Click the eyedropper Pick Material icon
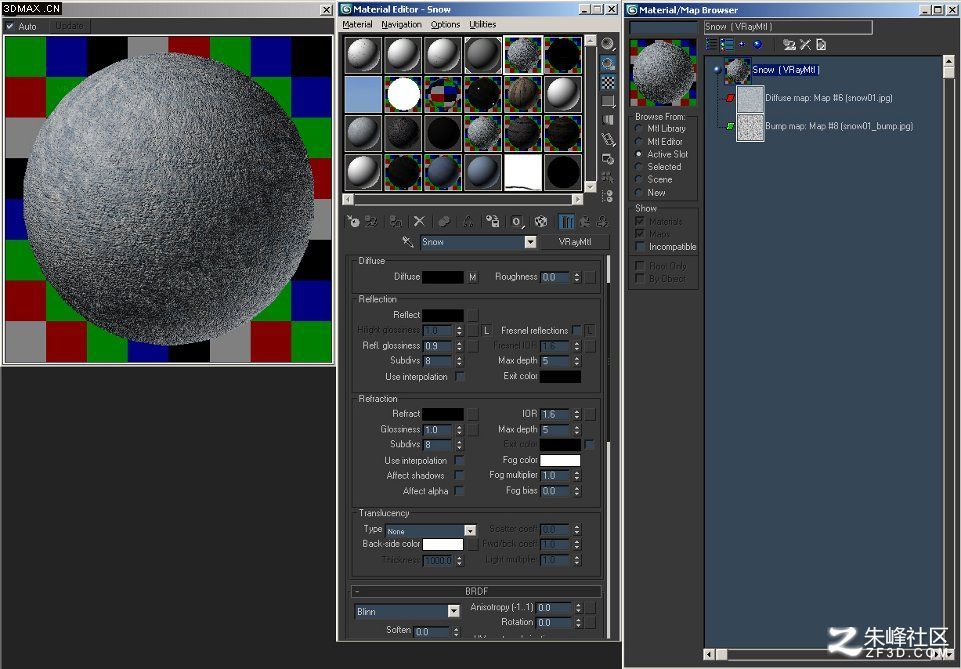Image resolution: width=961 pixels, height=669 pixels. 408,242
